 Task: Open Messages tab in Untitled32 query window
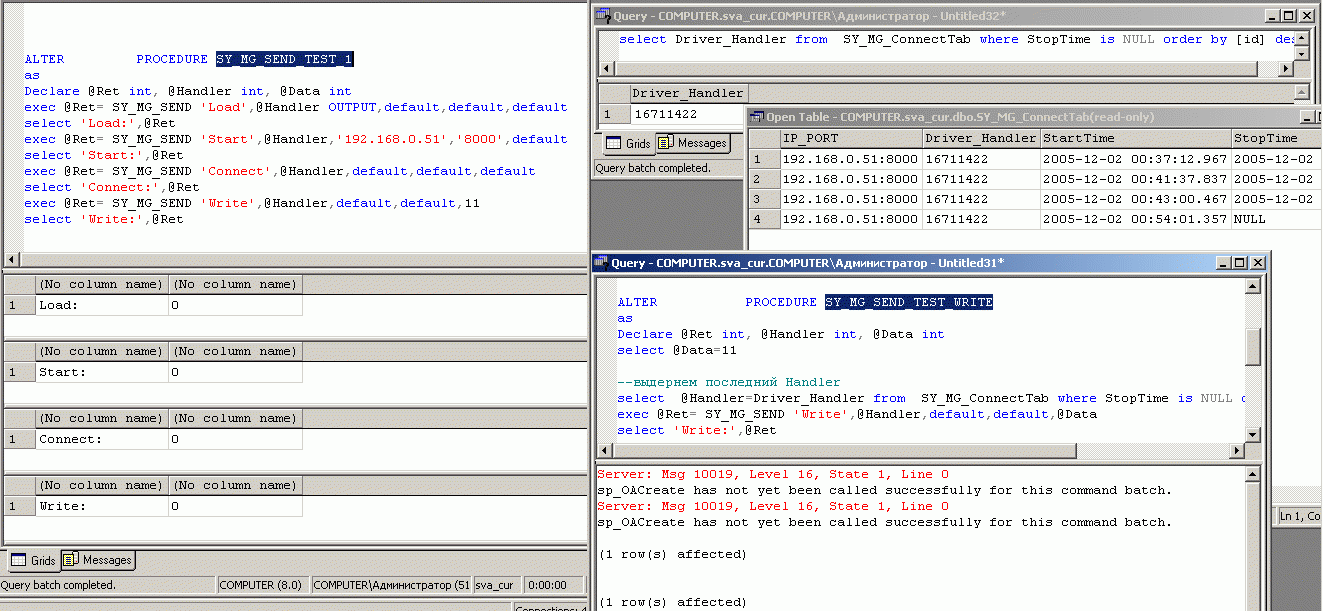(x=692, y=144)
